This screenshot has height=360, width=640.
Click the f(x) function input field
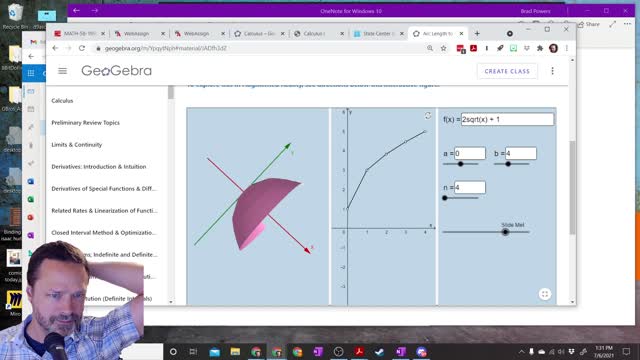click(507, 119)
